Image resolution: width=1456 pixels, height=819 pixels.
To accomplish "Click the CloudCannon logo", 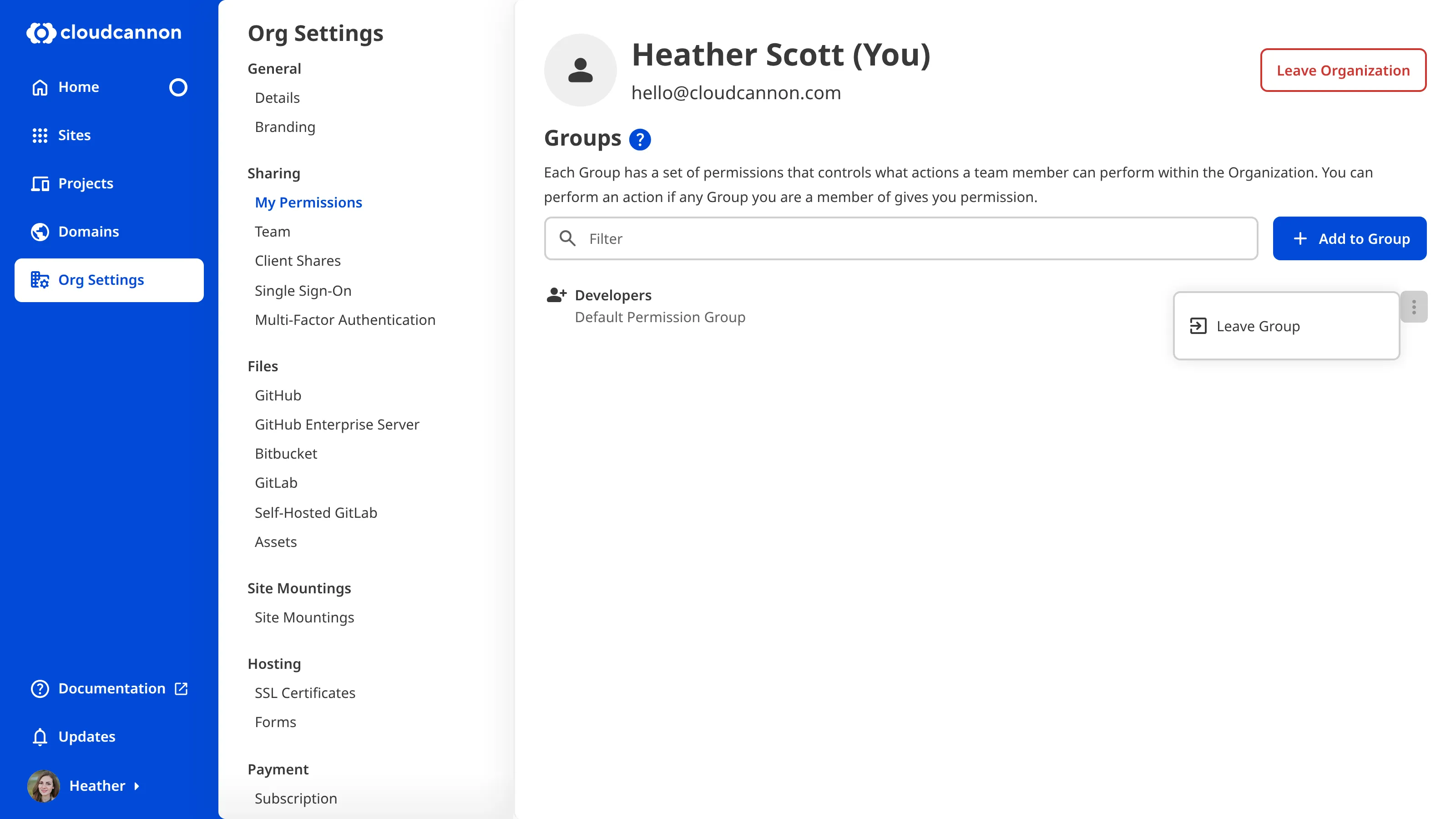I will [x=104, y=32].
